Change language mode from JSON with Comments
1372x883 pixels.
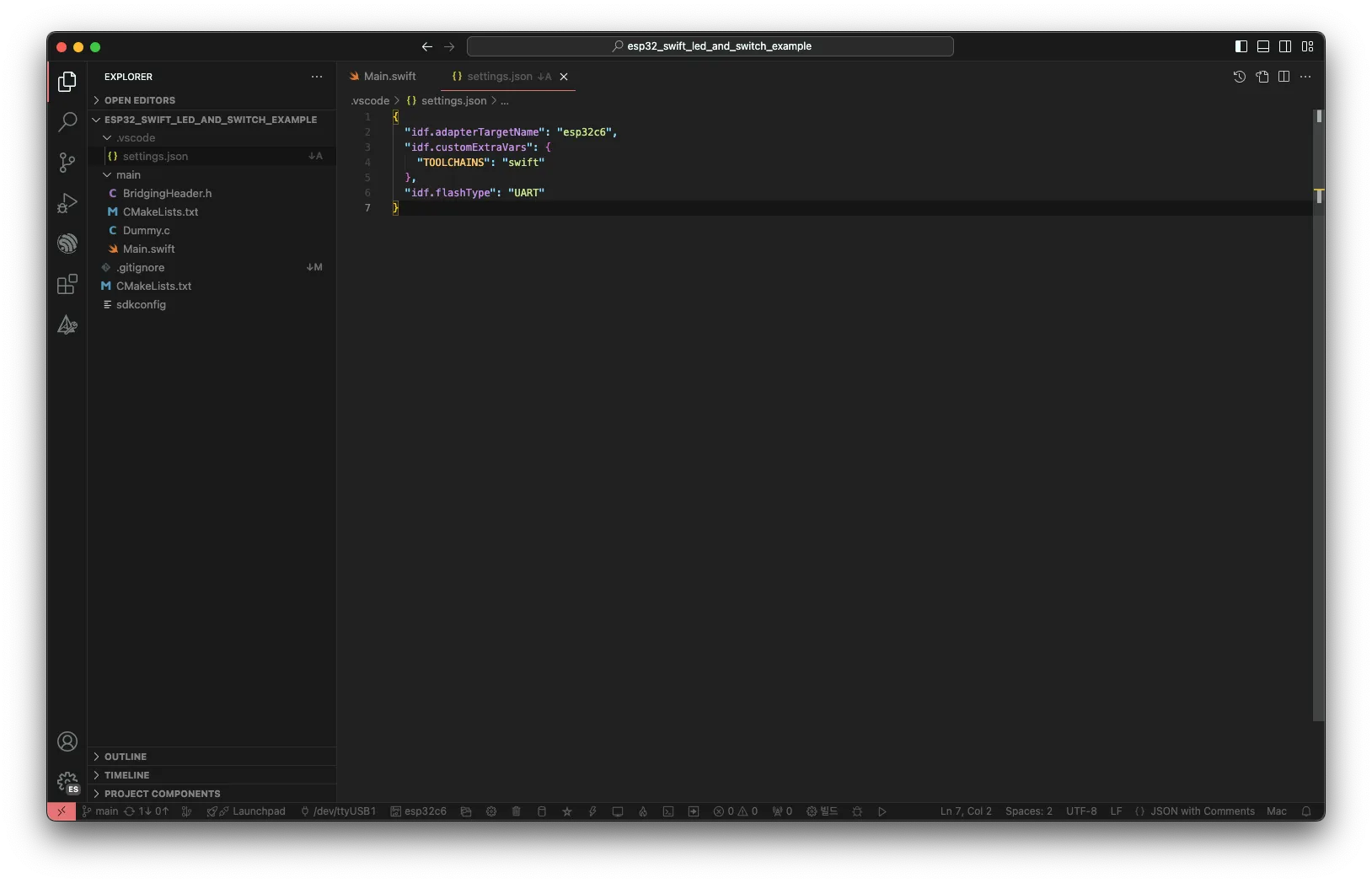point(1202,811)
